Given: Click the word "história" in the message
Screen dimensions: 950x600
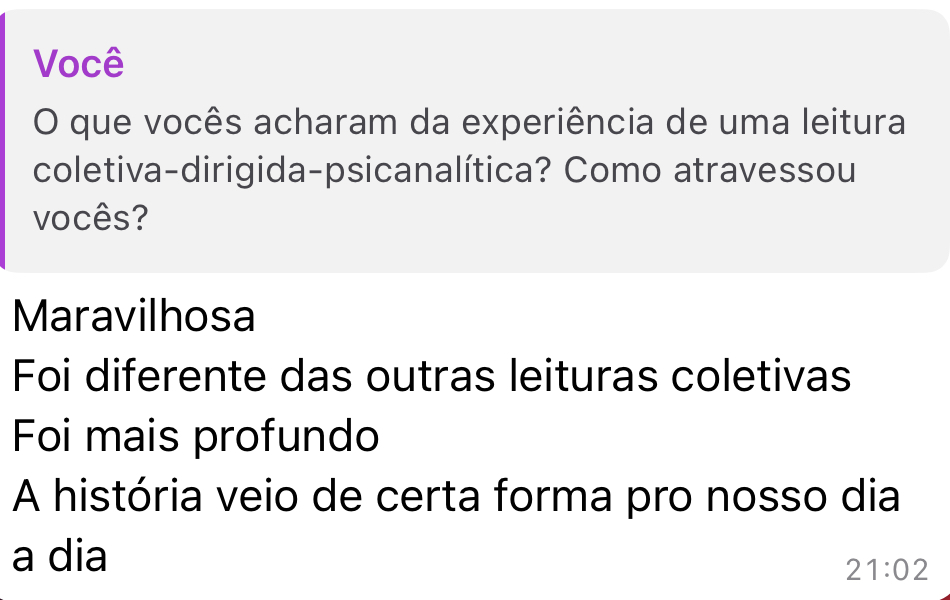Looking at the screenshot, I should (128, 497).
